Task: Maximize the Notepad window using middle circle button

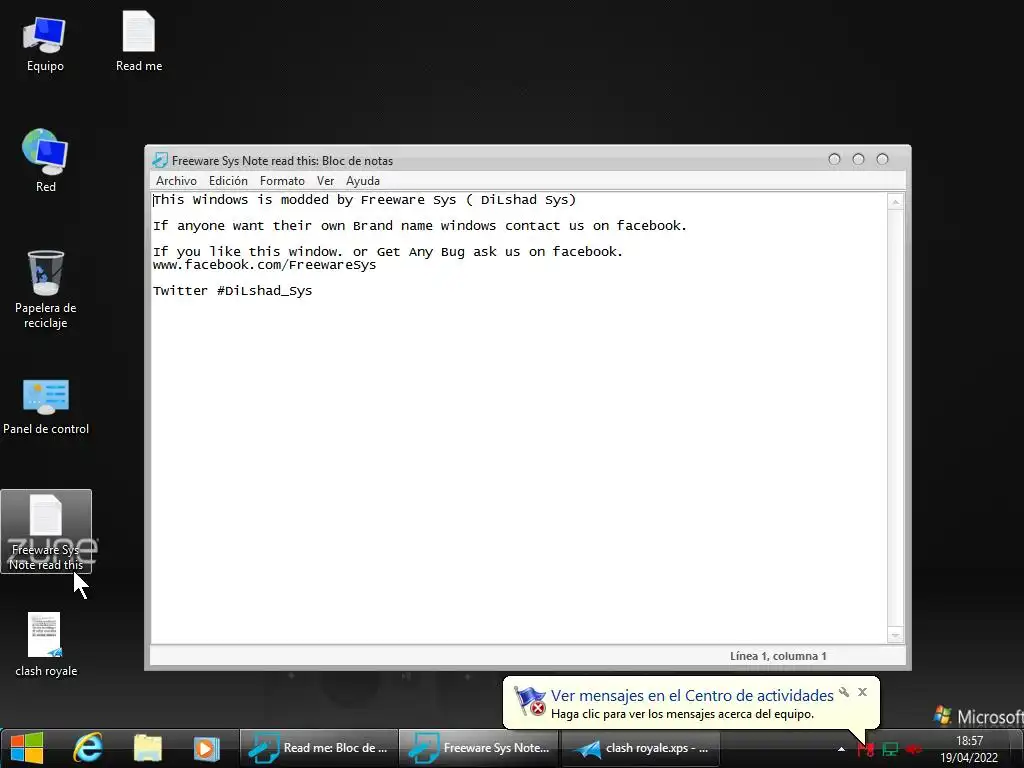Action: [x=858, y=159]
